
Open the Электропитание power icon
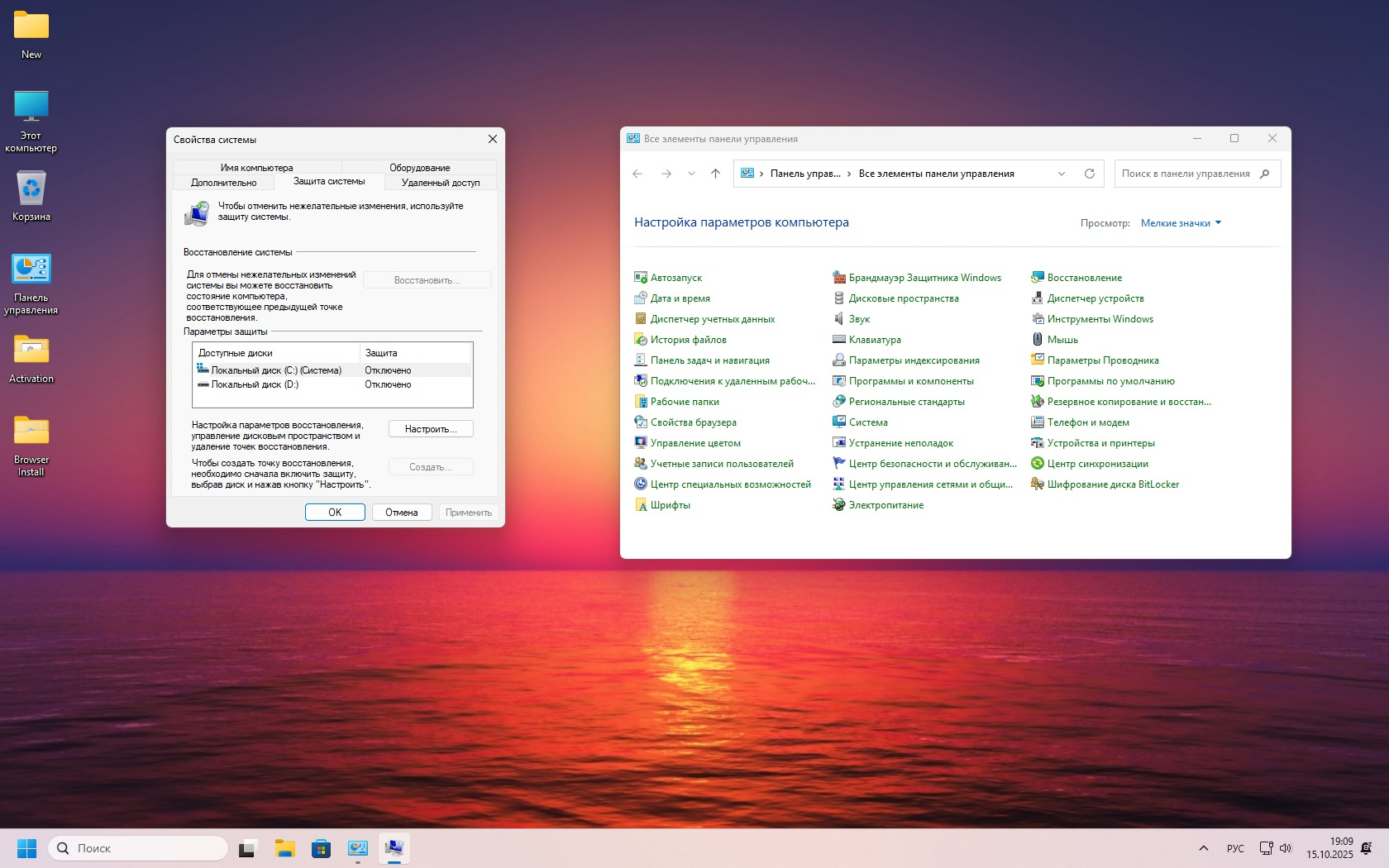point(839,505)
